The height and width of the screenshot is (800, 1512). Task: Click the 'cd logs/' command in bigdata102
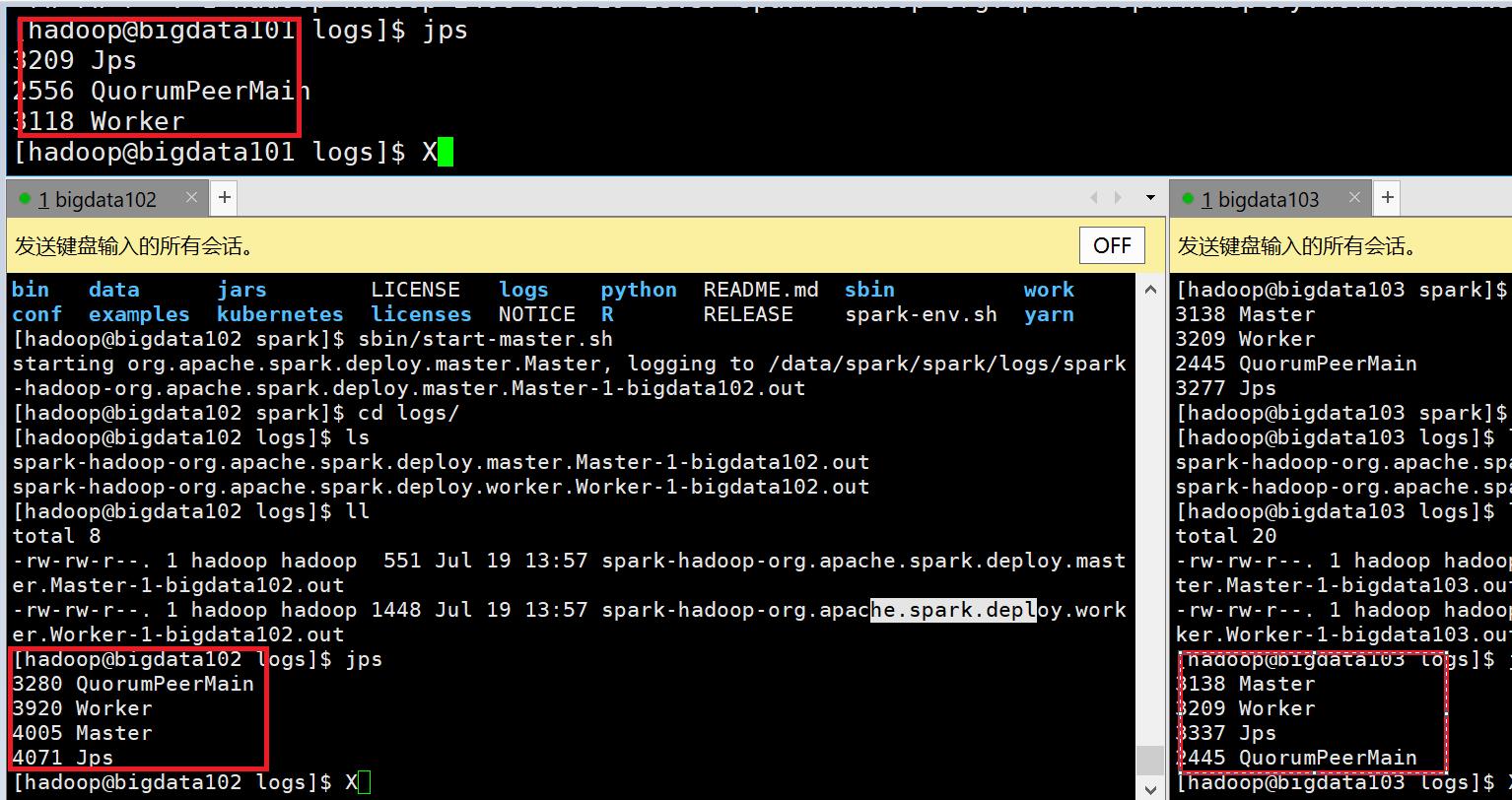point(408,413)
